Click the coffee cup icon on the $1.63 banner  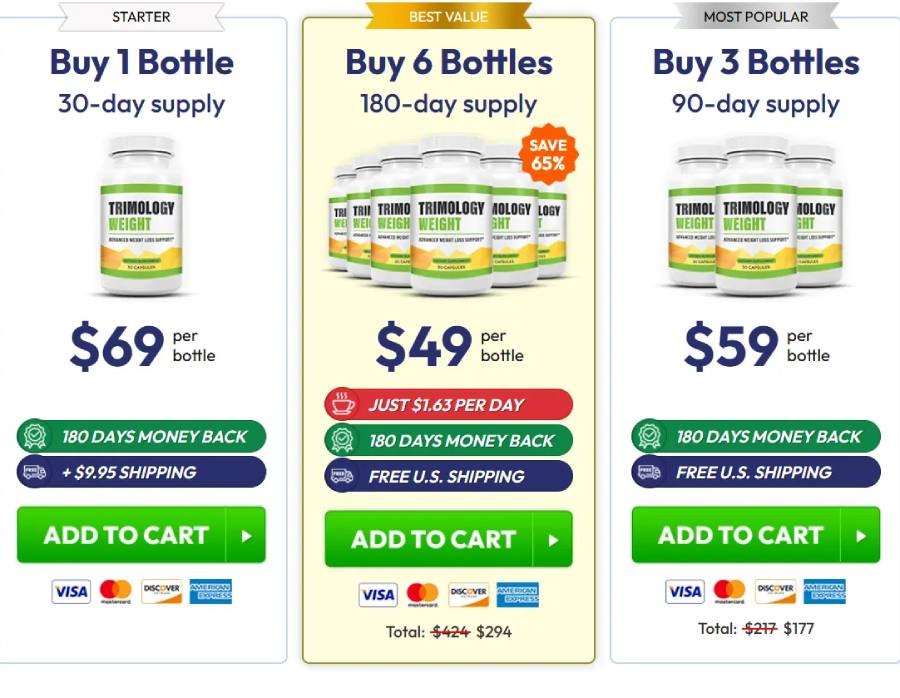coord(341,402)
